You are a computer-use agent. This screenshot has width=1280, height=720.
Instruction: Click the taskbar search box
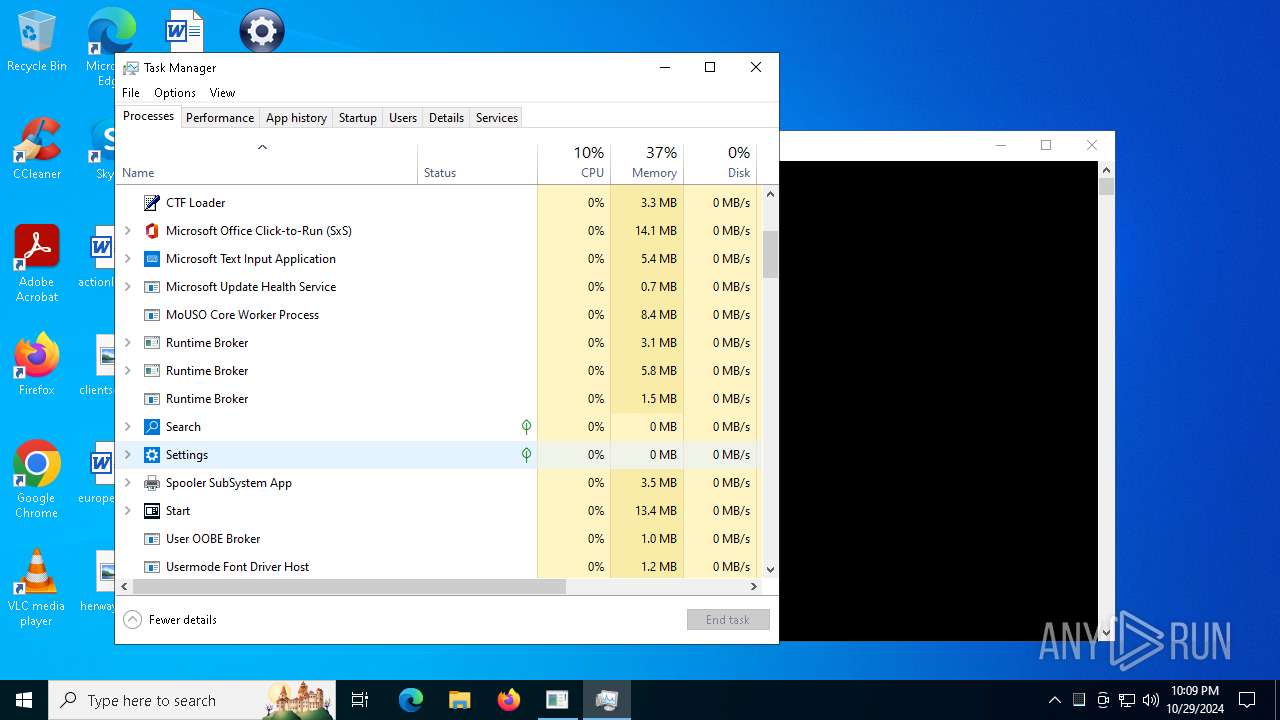(x=191, y=700)
